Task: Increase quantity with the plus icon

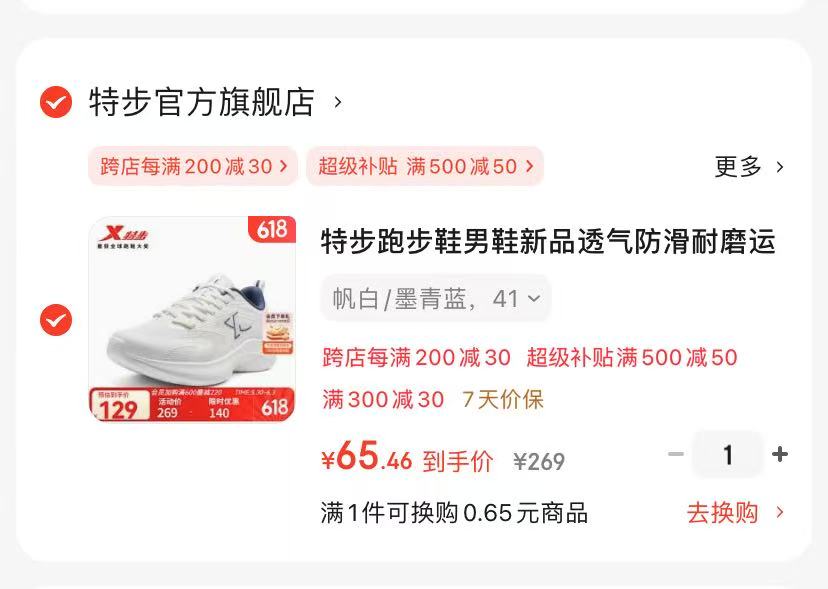Action: point(779,454)
